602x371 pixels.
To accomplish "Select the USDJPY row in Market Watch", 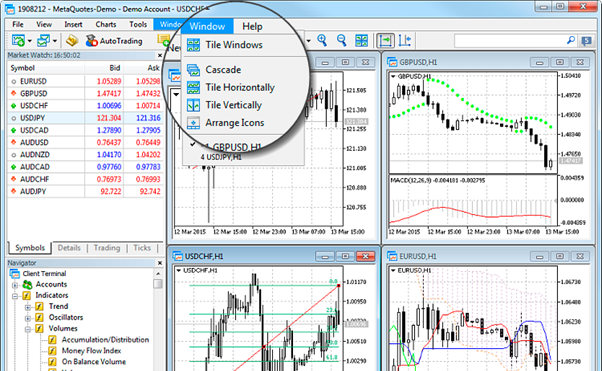I will pos(85,118).
